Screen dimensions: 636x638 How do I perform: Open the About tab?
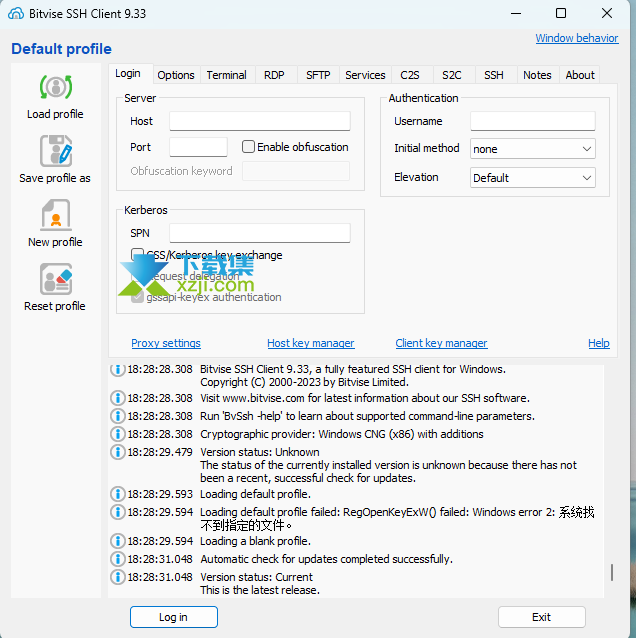pyautogui.click(x=580, y=75)
